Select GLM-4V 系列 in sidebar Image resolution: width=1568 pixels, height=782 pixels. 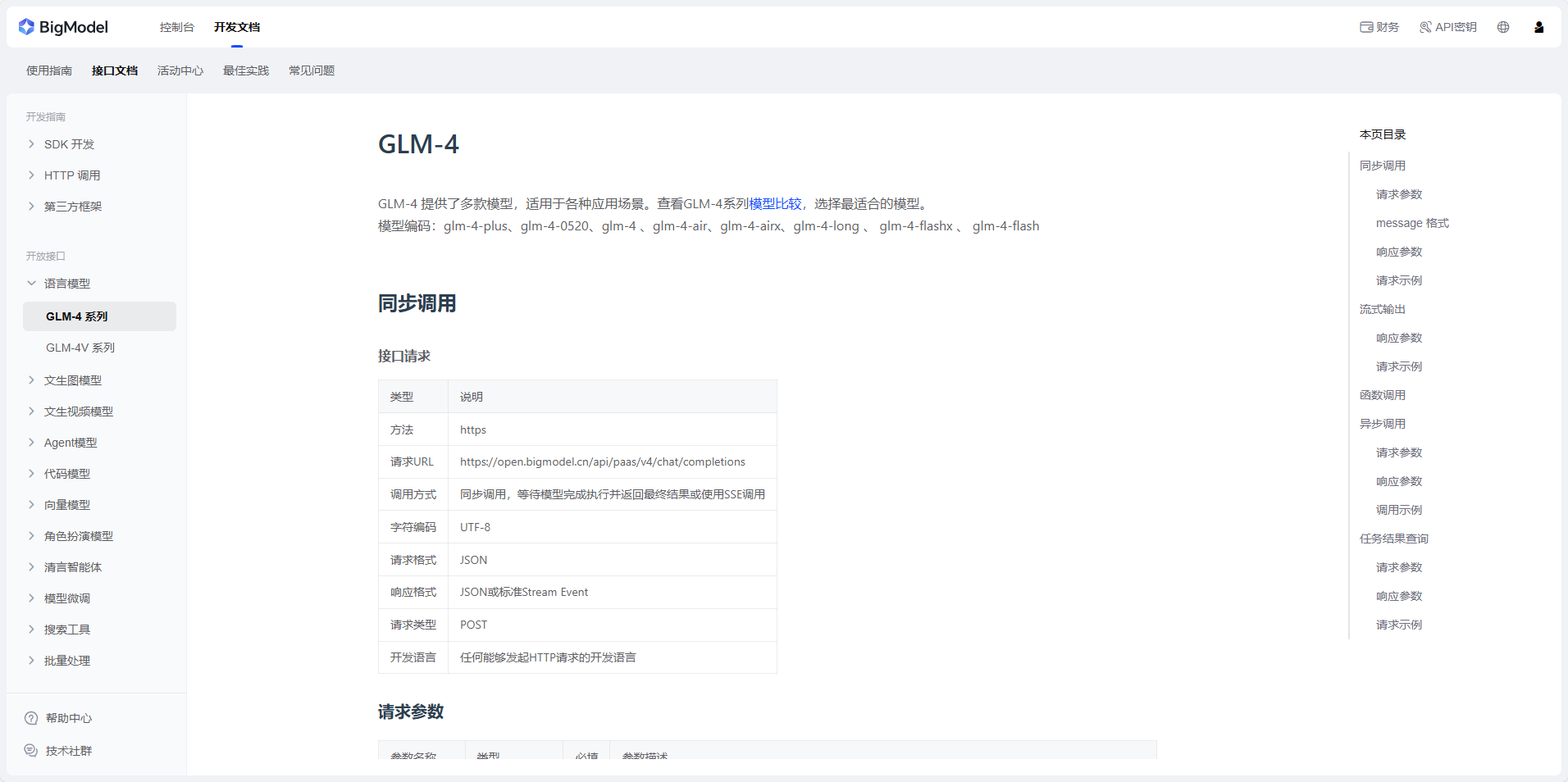(x=80, y=348)
